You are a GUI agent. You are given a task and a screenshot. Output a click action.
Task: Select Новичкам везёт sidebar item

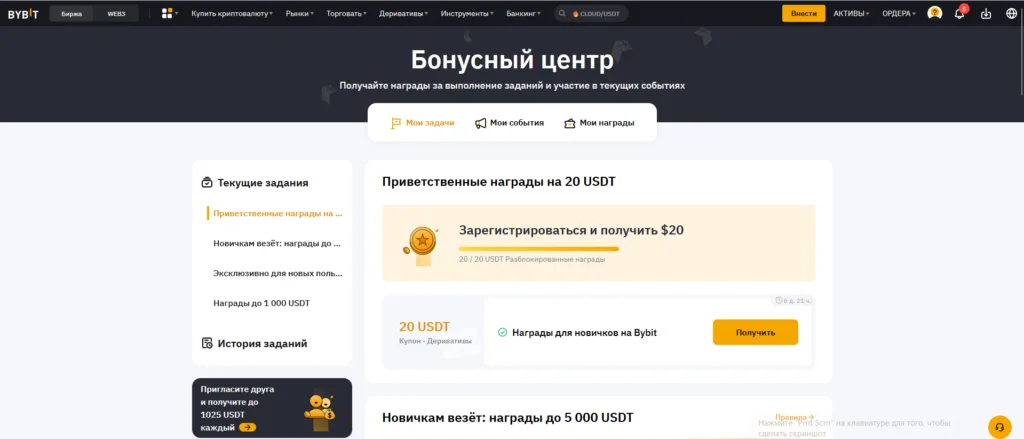point(278,243)
